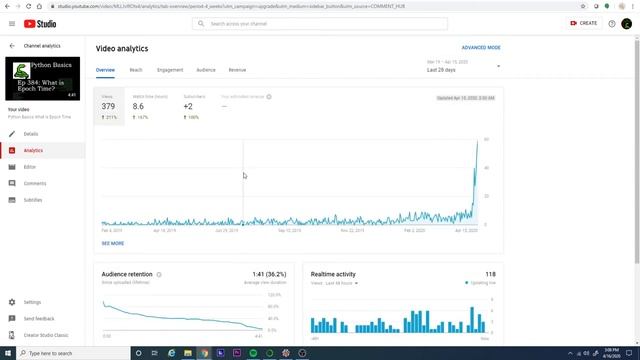Select the Views metric card showing 379
This screenshot has height=360, width=640.
pos(109,107)
